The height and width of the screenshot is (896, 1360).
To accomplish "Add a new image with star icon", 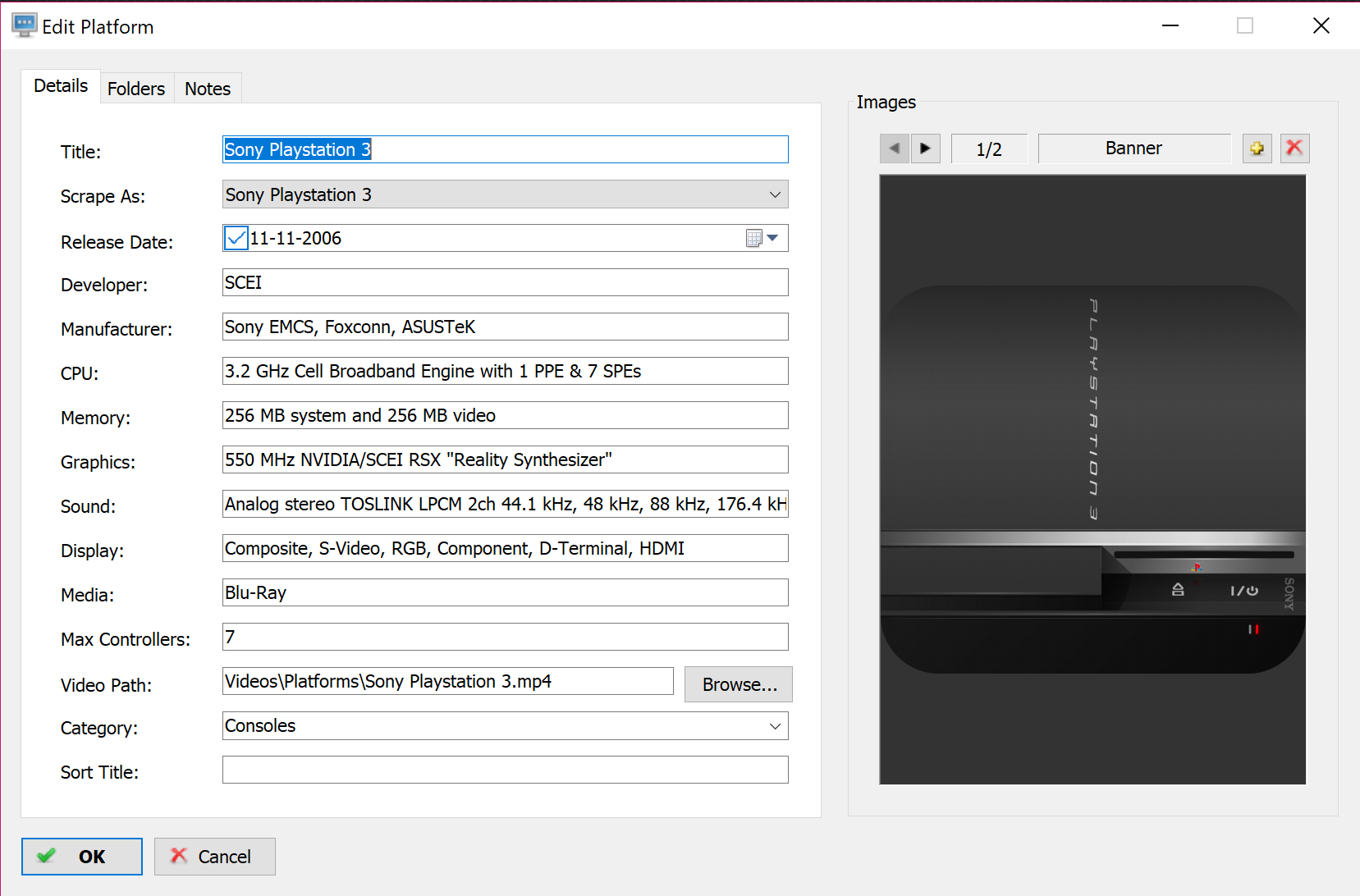I will tap(1257, 149).
